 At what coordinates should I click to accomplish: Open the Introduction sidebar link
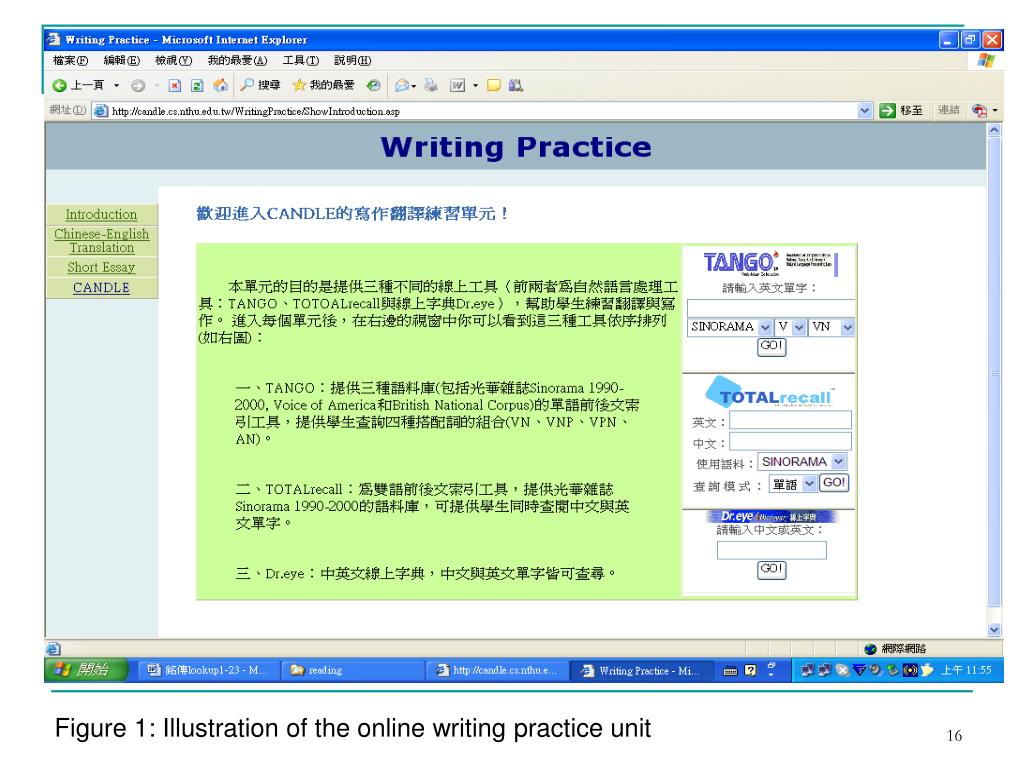click(101, 214)
